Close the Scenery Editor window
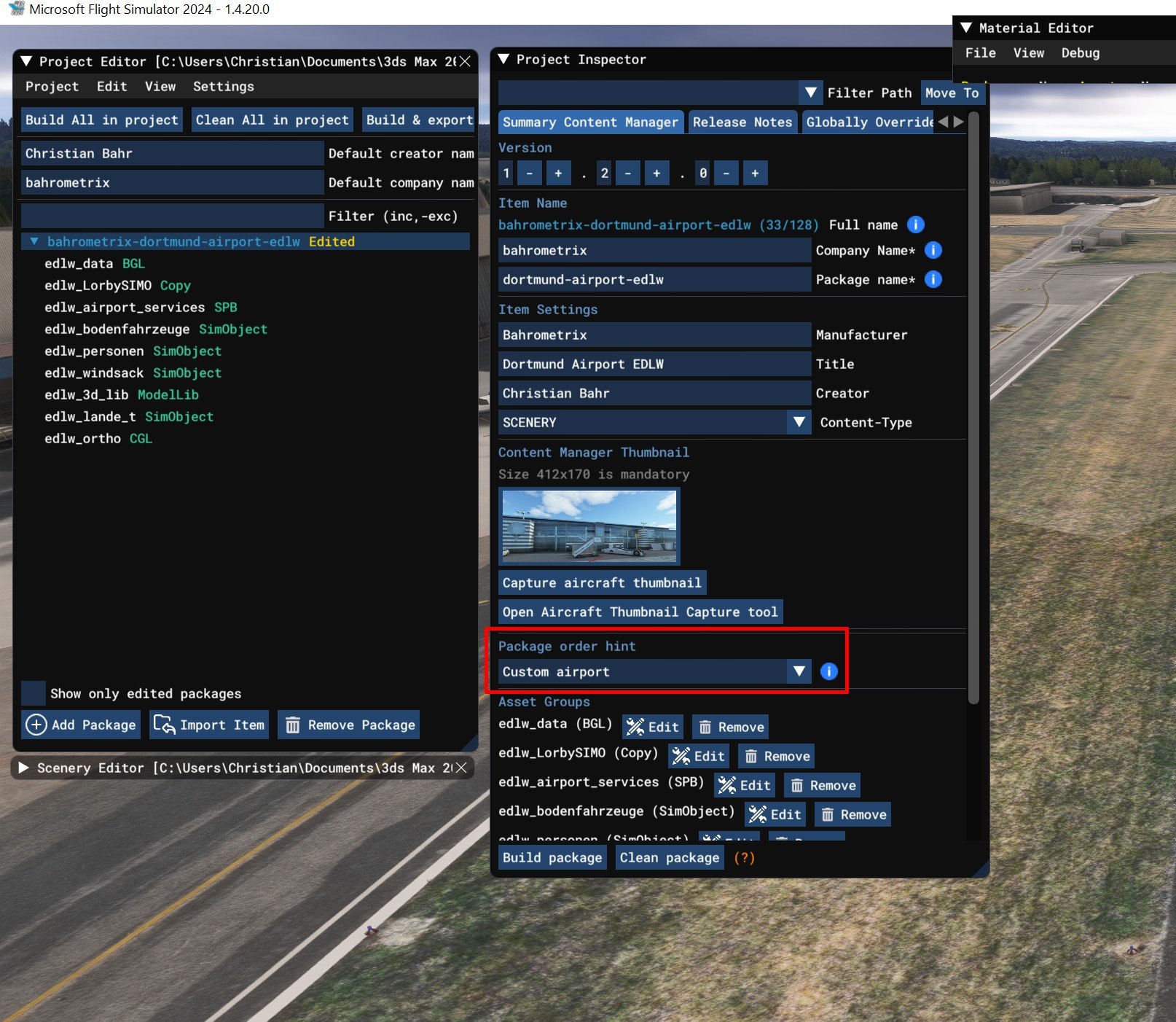 coord(461,768)
